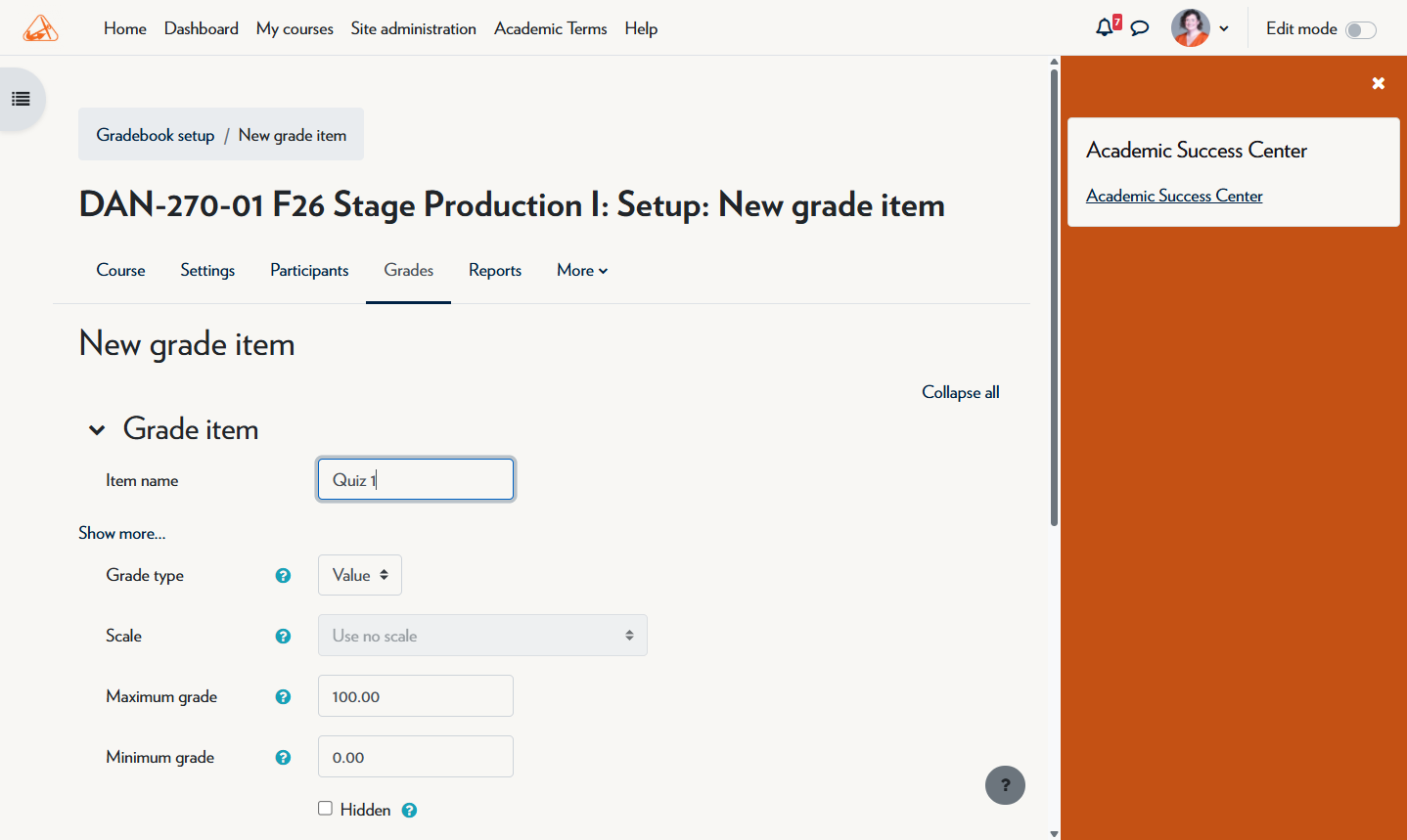This screenshot has width=1407, height=840.
Task: Open the Help menu item
Action: [641, 28]
